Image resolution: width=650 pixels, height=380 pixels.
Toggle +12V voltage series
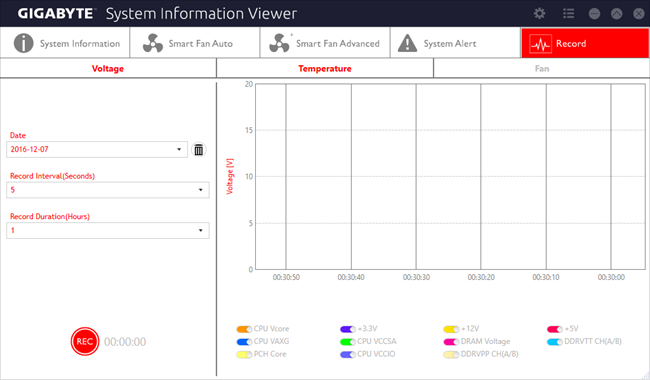pyautogui.click(x=451, y=329)
